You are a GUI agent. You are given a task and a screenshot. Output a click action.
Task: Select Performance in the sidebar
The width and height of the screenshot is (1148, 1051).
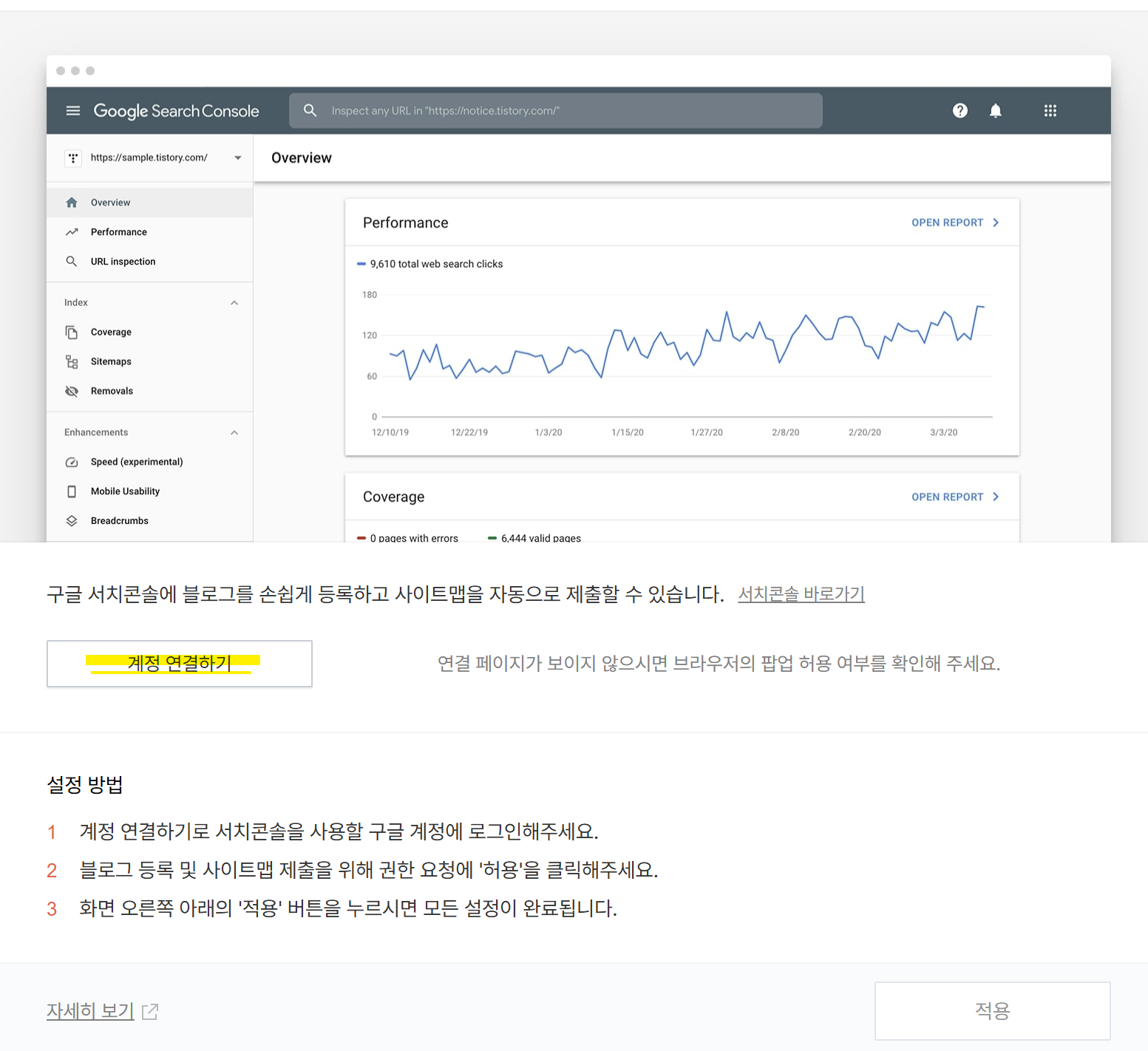[149, 232]
